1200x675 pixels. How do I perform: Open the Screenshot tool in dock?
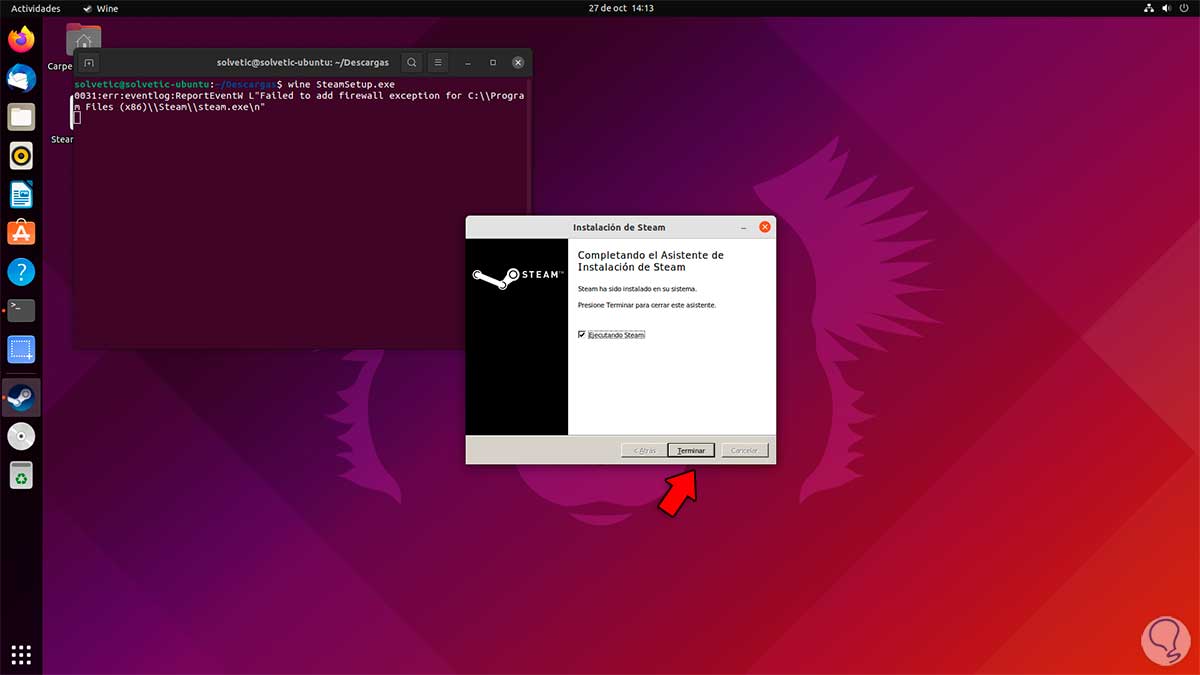click(x=21, y=349)
